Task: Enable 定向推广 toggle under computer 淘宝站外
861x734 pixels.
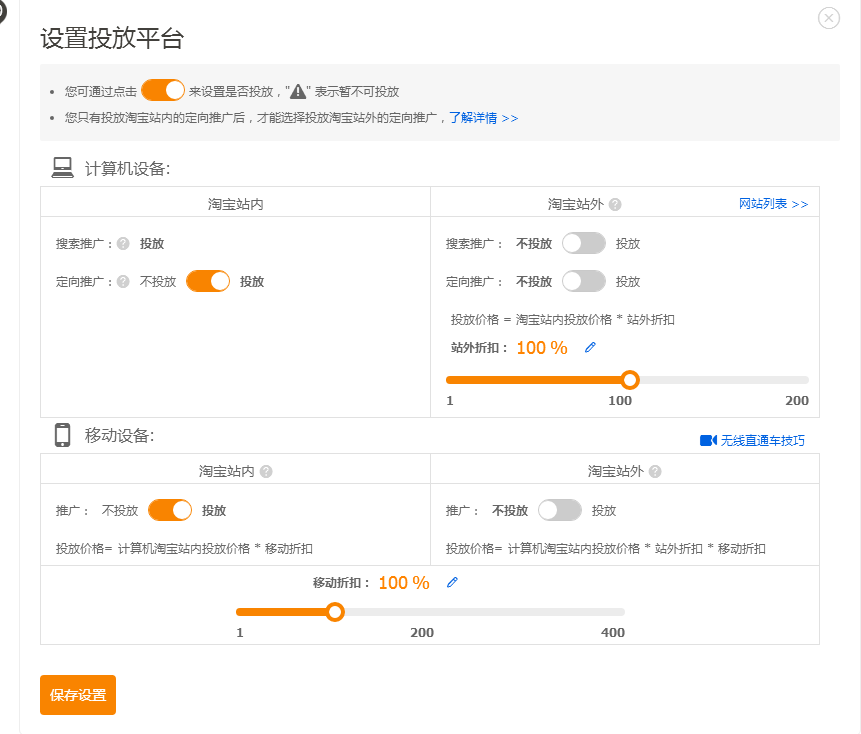Action: point(584,282)
